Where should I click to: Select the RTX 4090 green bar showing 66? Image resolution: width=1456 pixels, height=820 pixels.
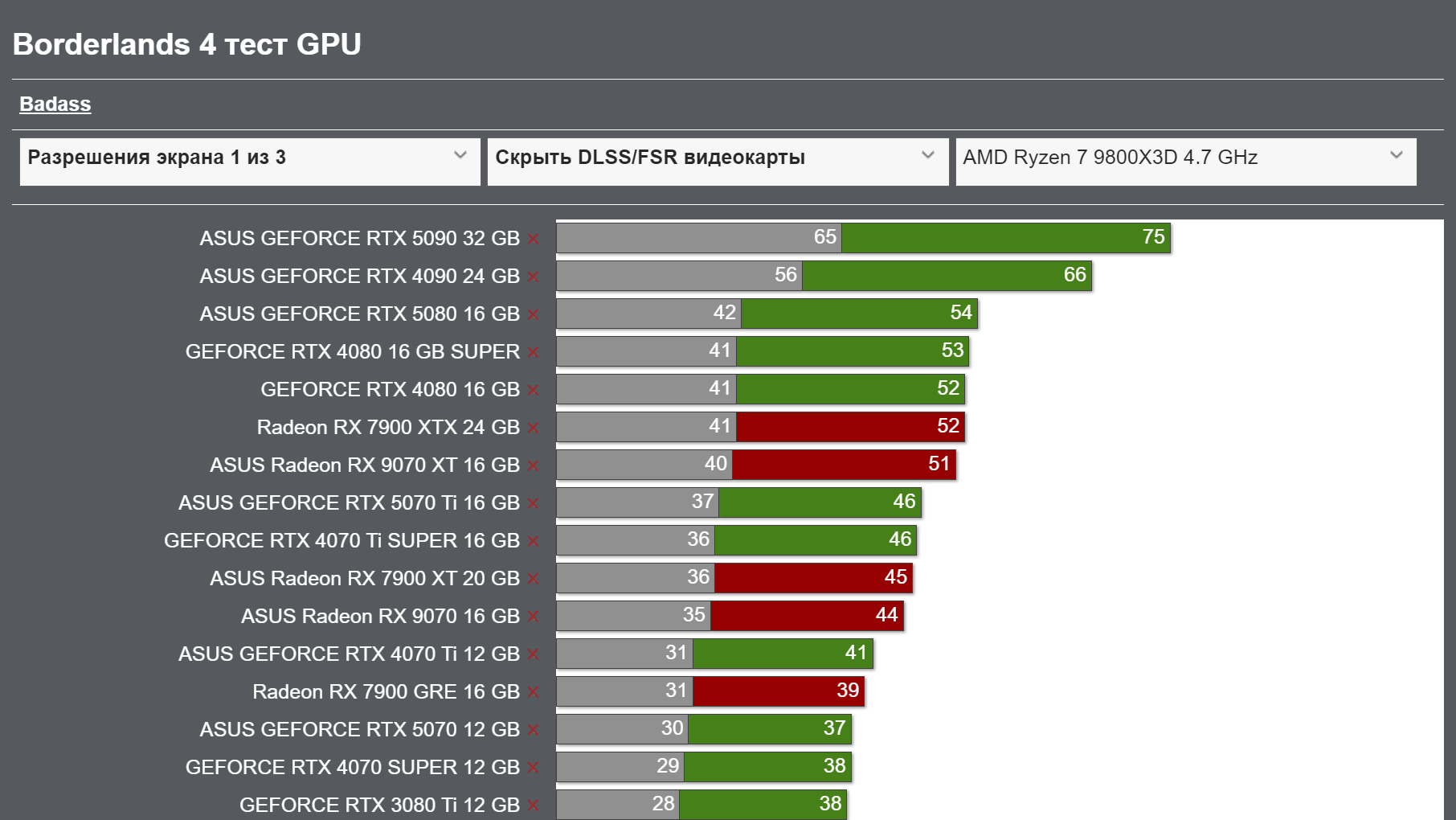click(947, 276)
